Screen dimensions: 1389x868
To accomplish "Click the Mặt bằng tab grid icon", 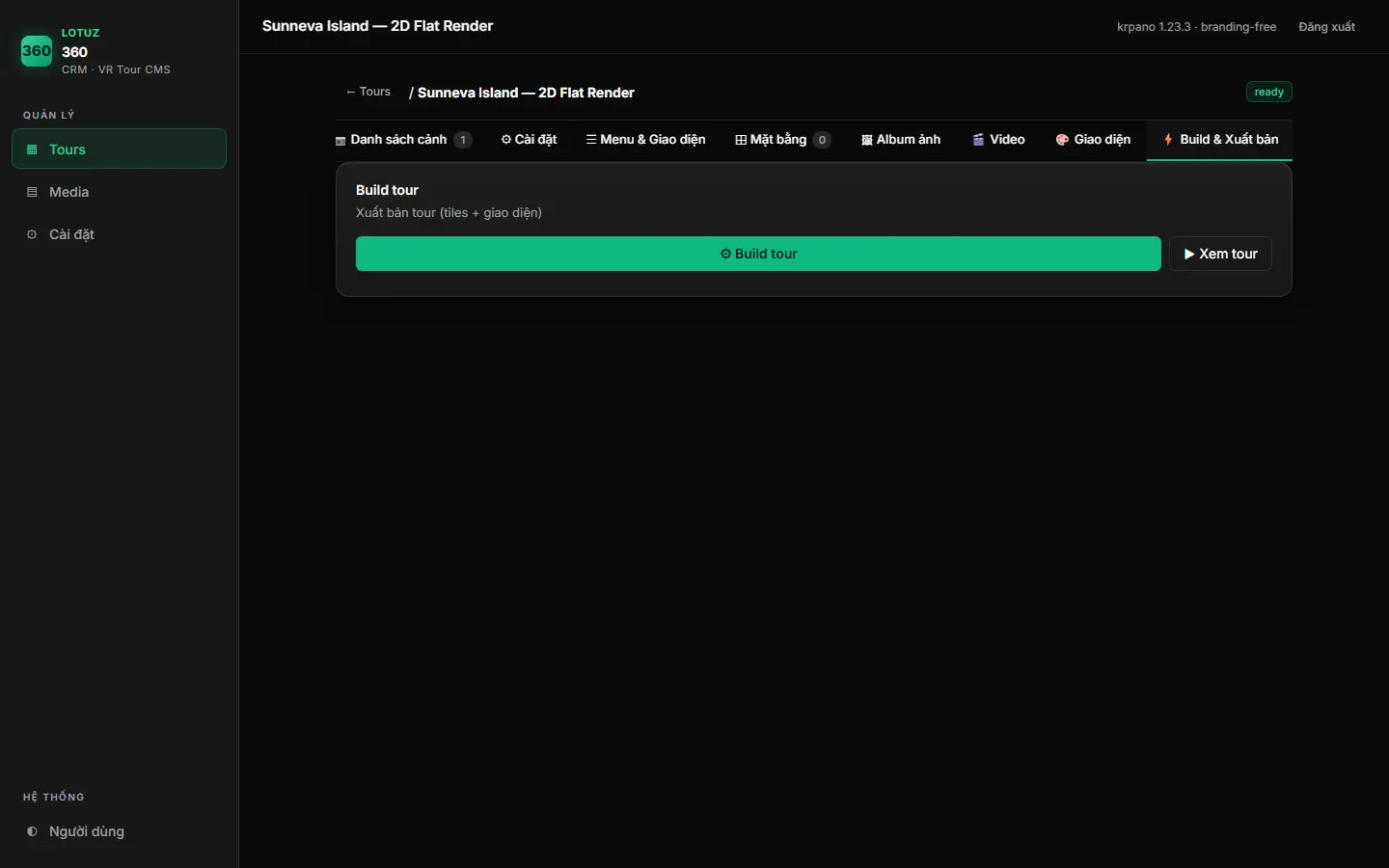I will click(x=741, y=140).
